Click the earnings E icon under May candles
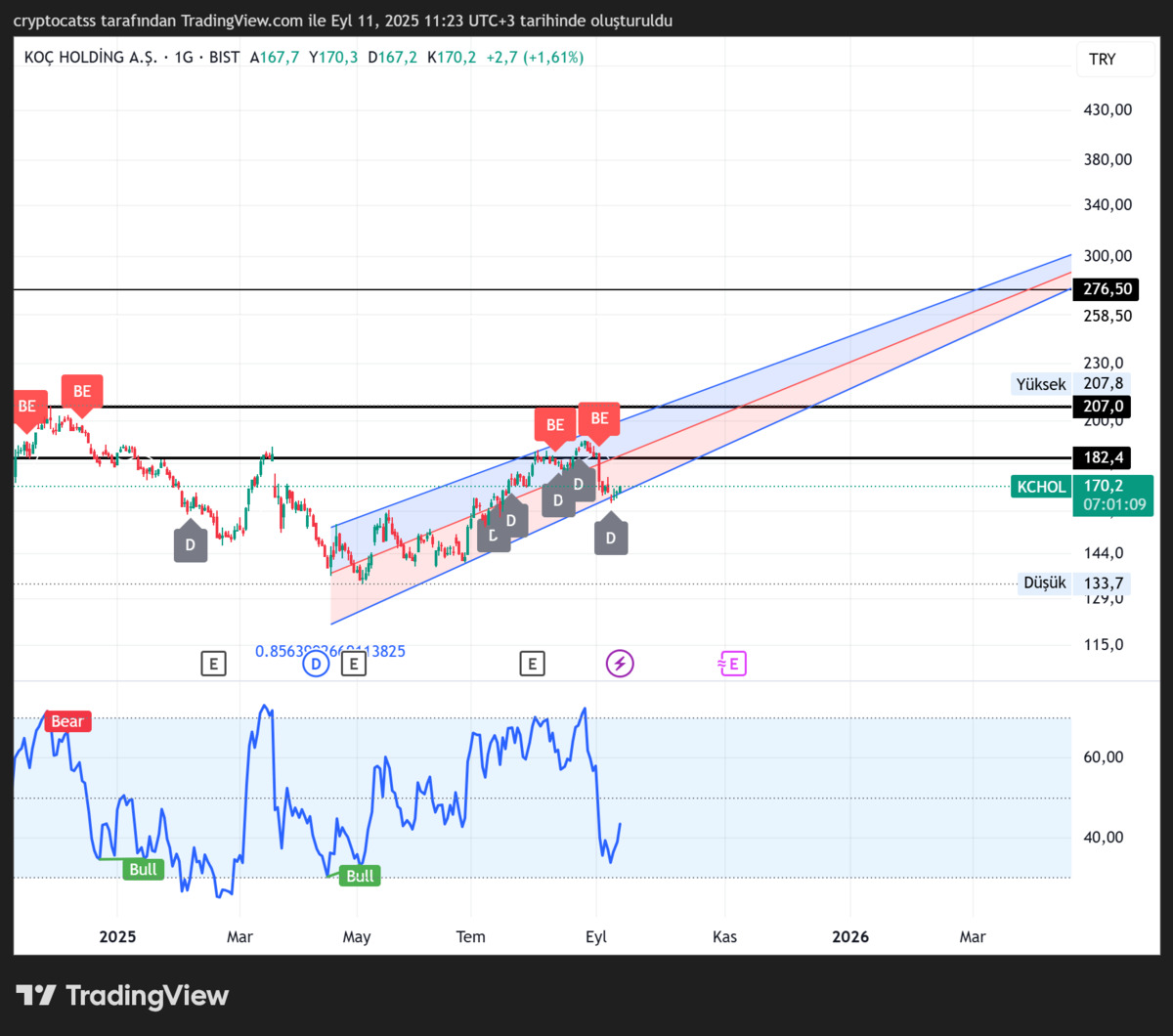 tap(353, 665)
